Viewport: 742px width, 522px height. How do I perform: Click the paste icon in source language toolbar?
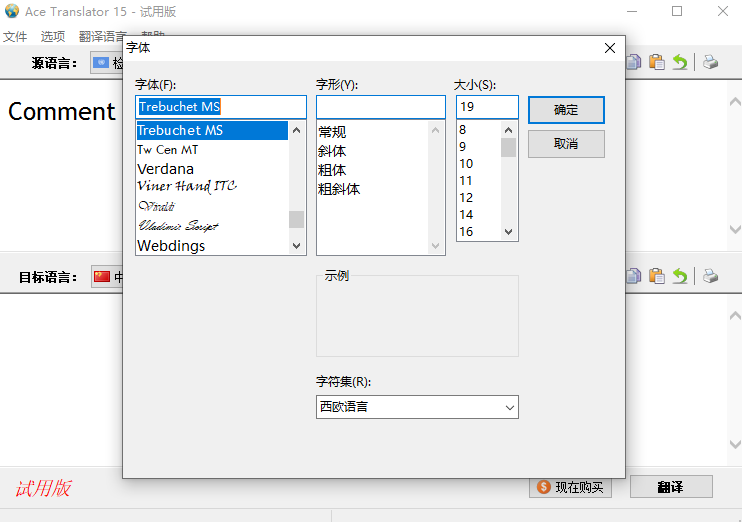(657, 62)
